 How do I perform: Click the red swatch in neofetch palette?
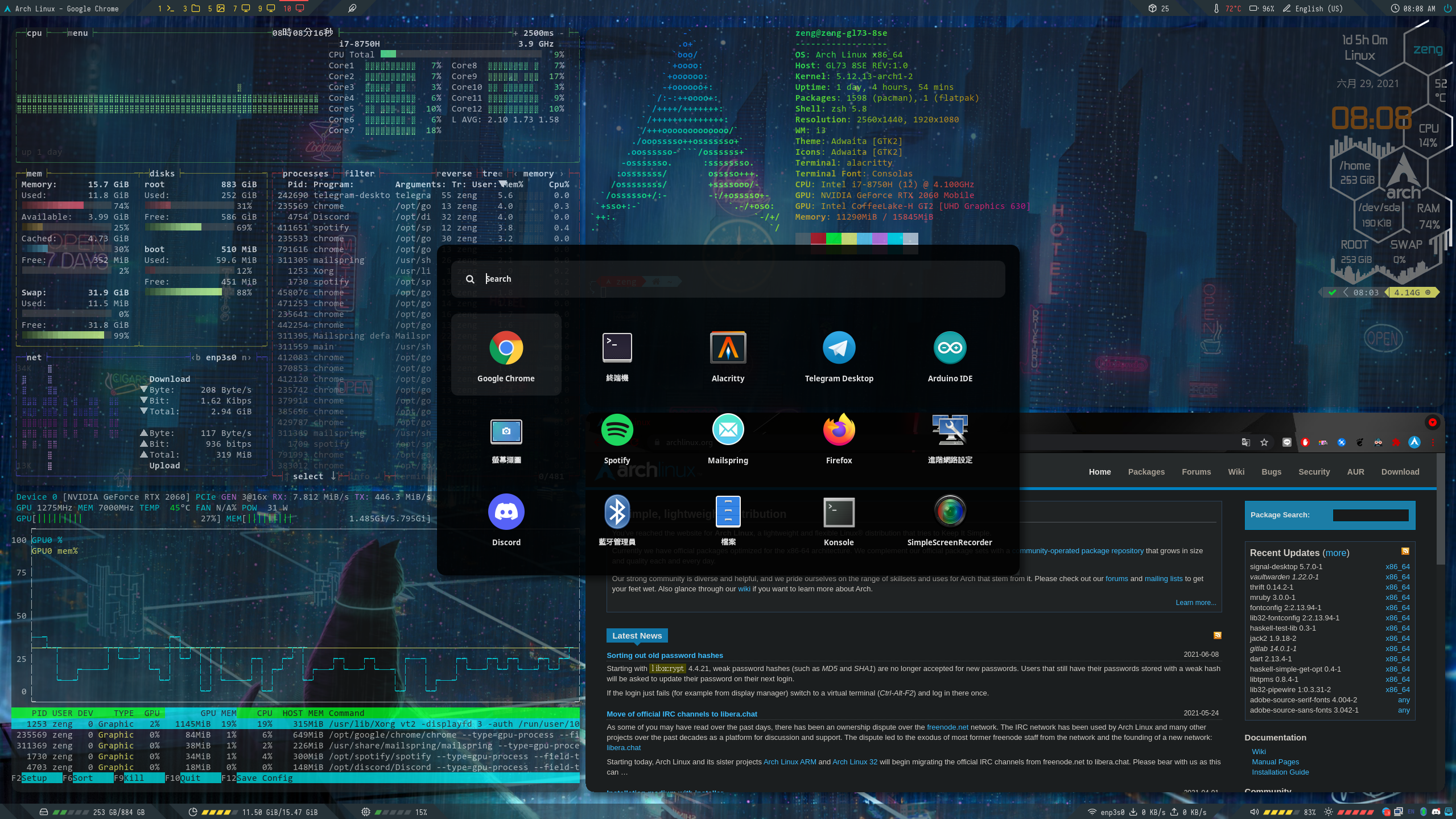click(x=818, y=238)
